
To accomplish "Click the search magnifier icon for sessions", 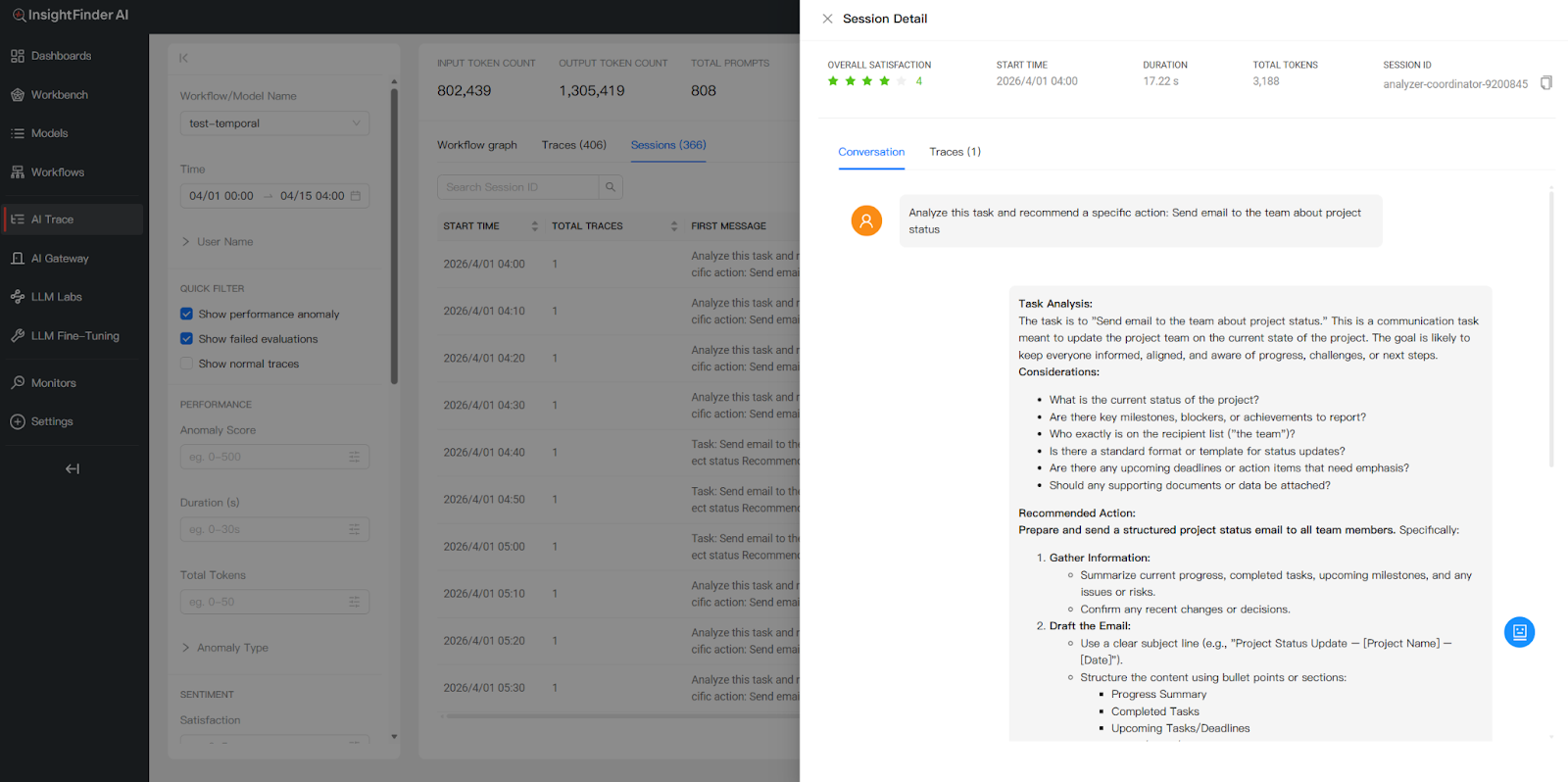I will (611, 187).
